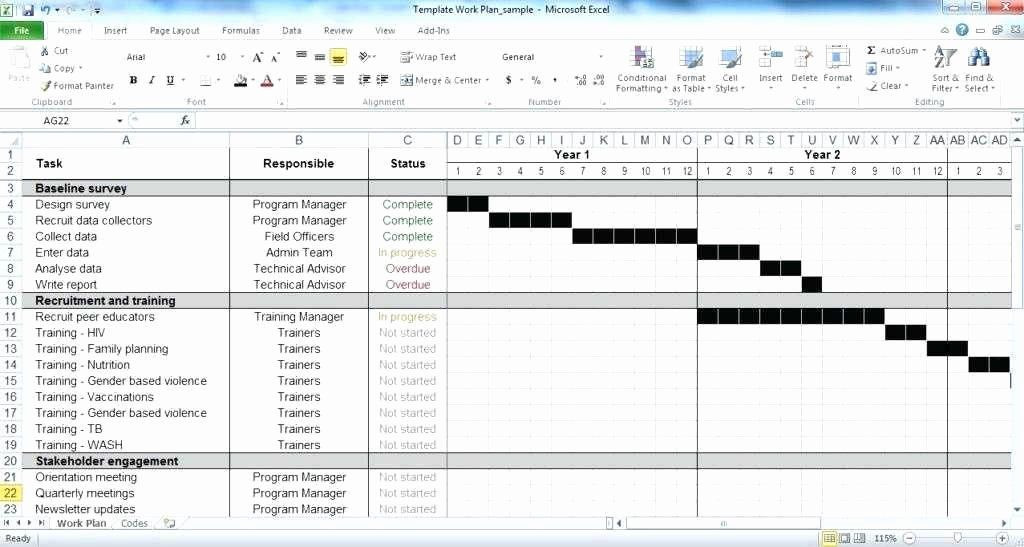The width and height of the screenshot is (1024, 547).
Task: Click the Normal view button in status bar
Action: click(829, 539)
